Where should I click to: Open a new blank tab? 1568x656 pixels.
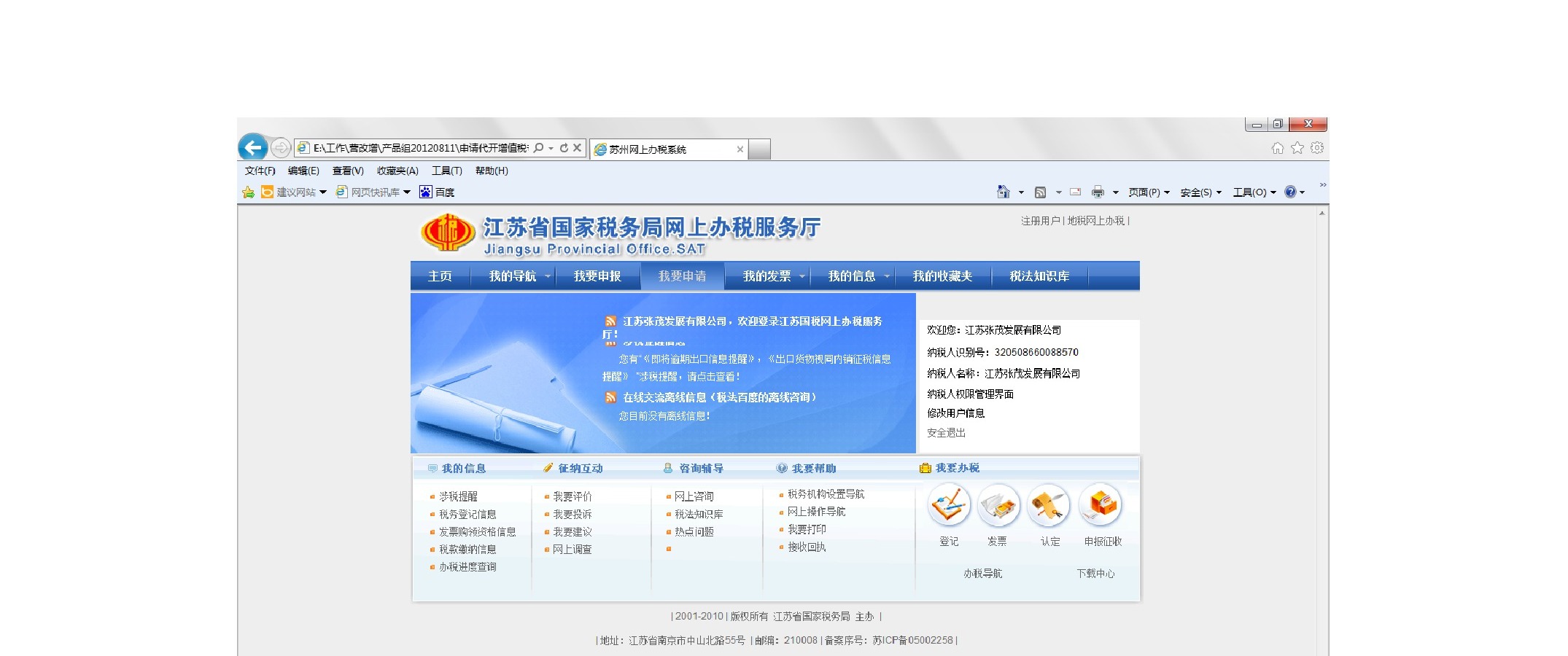760,149
